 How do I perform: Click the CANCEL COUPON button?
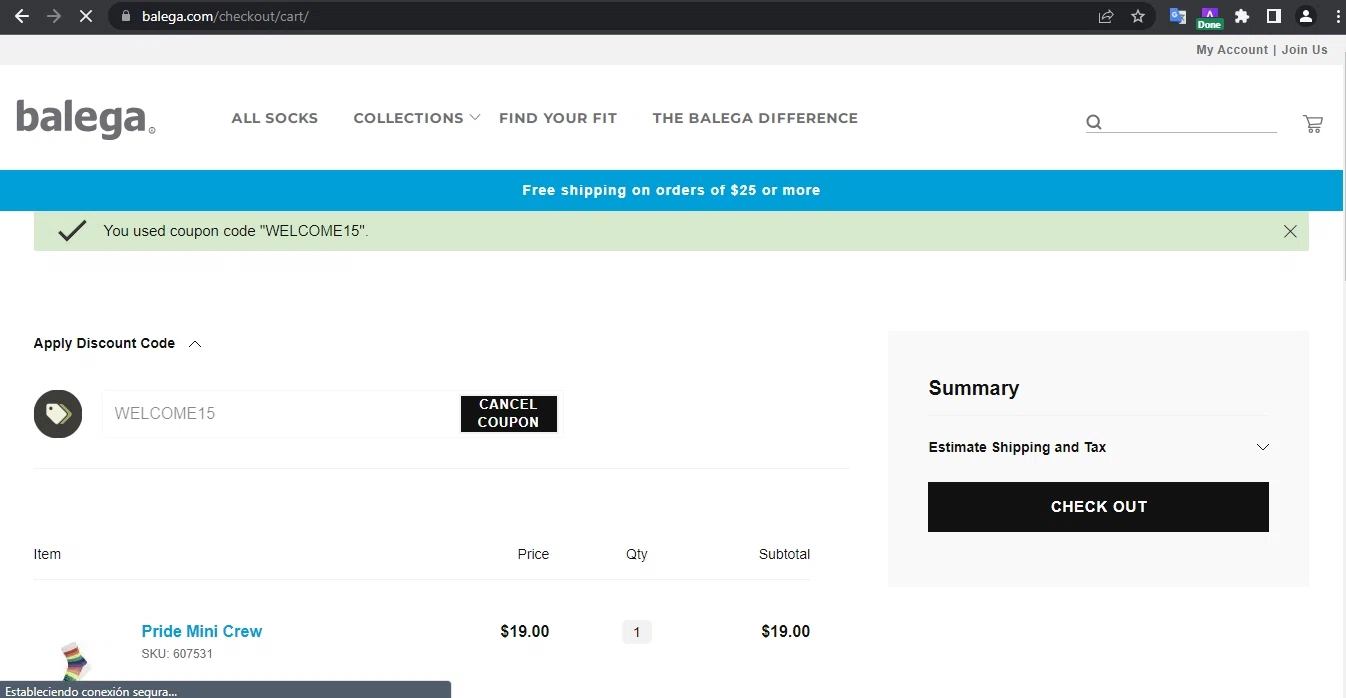508,413
